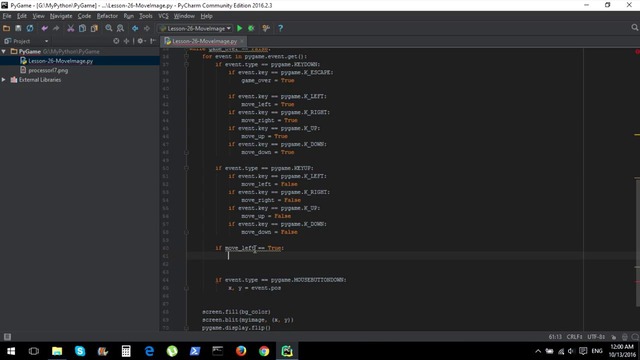Click the Cut scissors icon
The width and height of the screenshot is (640, 360).
(x=71, y=28)
